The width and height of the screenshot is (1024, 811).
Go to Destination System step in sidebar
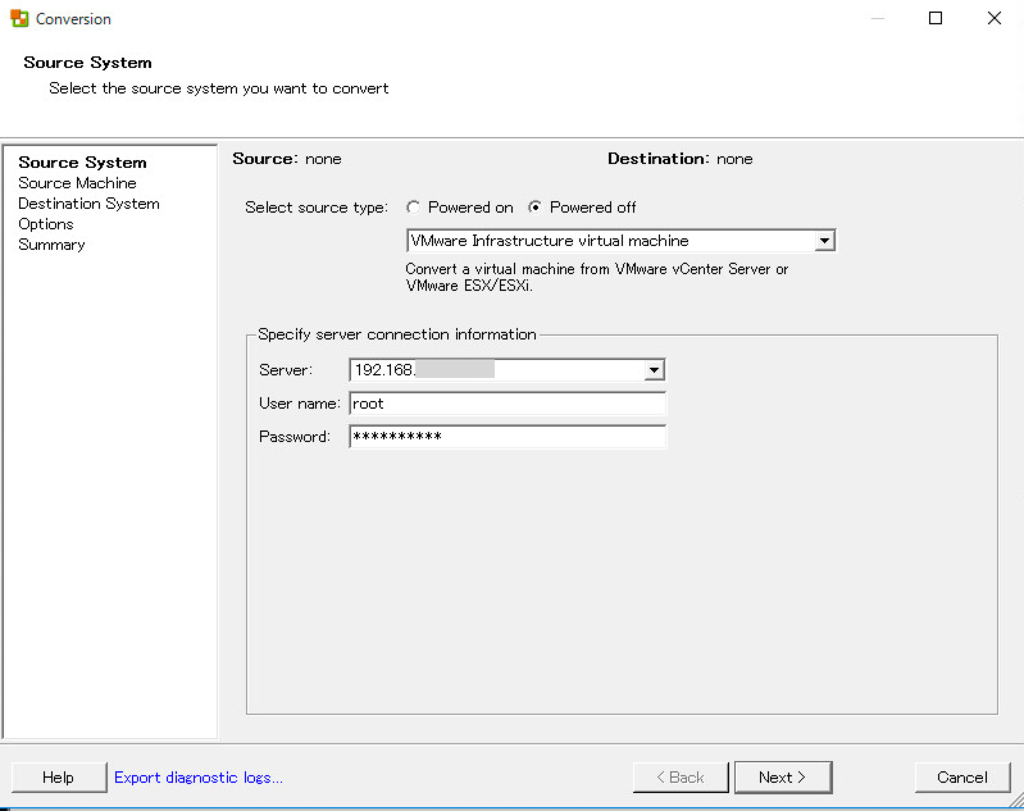89,204
